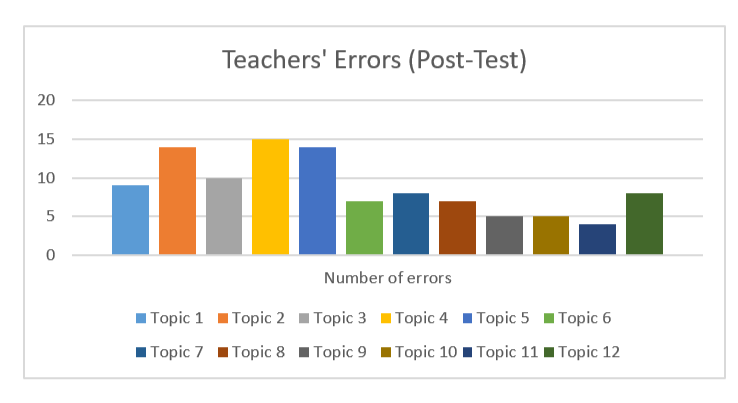Viewport: 738px width, 403px height.
Task: Select the Topic 4 yellow legend swatch
Action: (385, 318)
